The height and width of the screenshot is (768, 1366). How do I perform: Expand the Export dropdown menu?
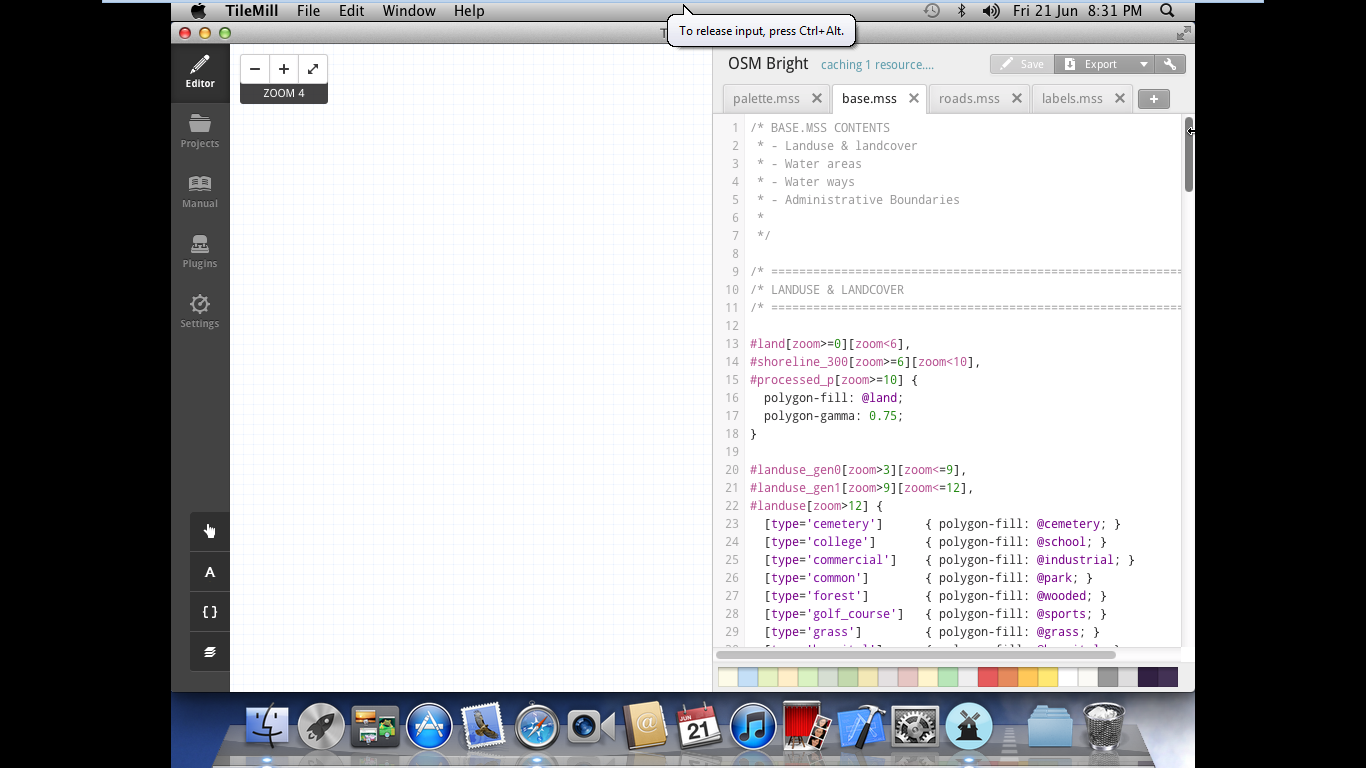click(x=1143, y=64)
